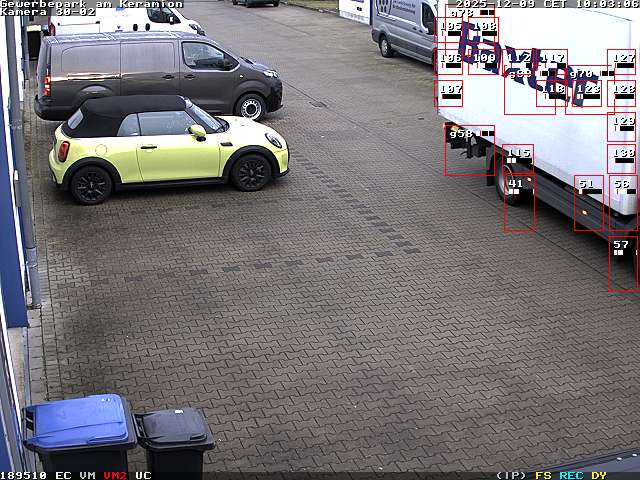Select motion detection box 958
The width and height of the screenshot is (640, 480).
[x=469, y=150]
